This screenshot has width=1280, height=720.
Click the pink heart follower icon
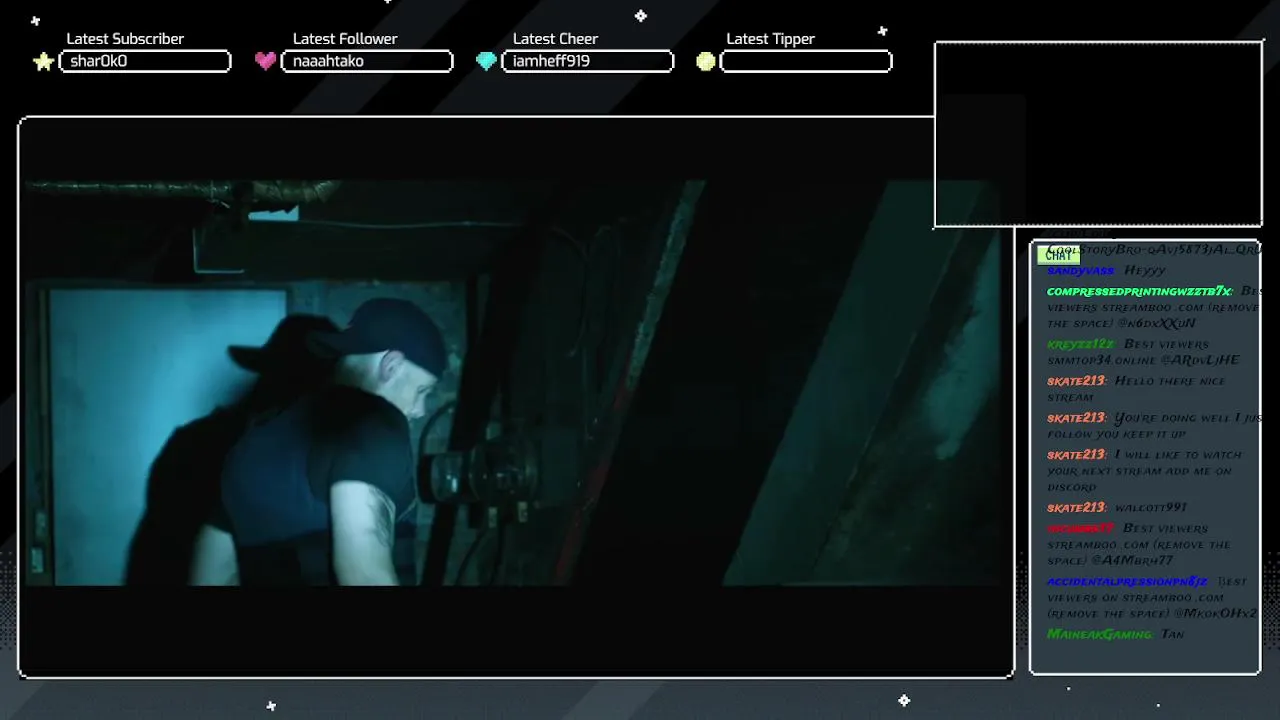tap(265, 61)
